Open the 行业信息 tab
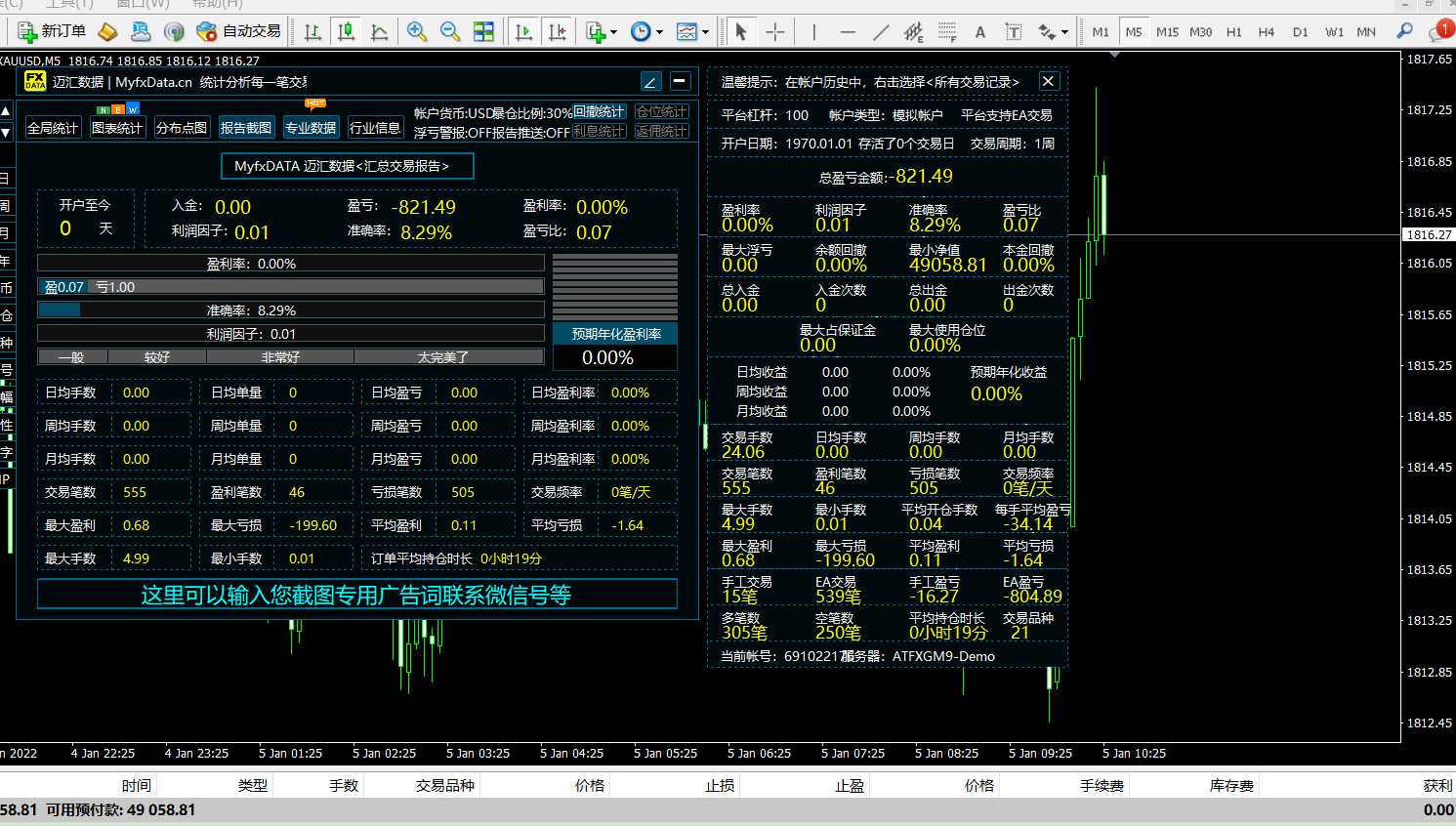Screen dimensions: 1456x826 pos(375,127)
